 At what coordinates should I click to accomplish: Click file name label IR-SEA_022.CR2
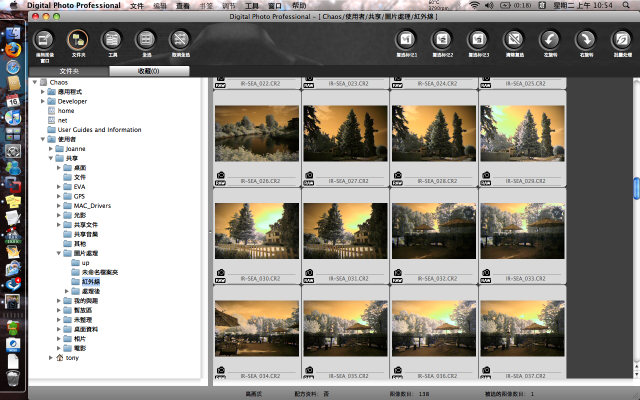[260, 83]
